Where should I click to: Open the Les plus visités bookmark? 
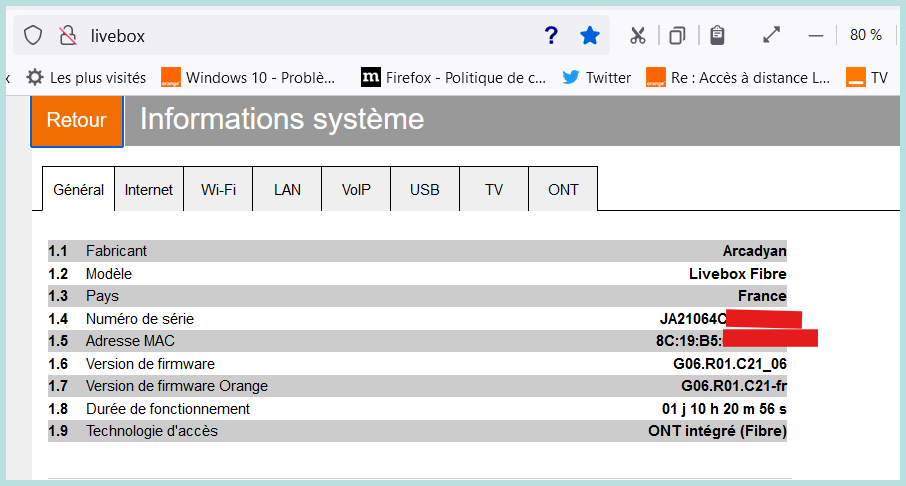point(86,77)
